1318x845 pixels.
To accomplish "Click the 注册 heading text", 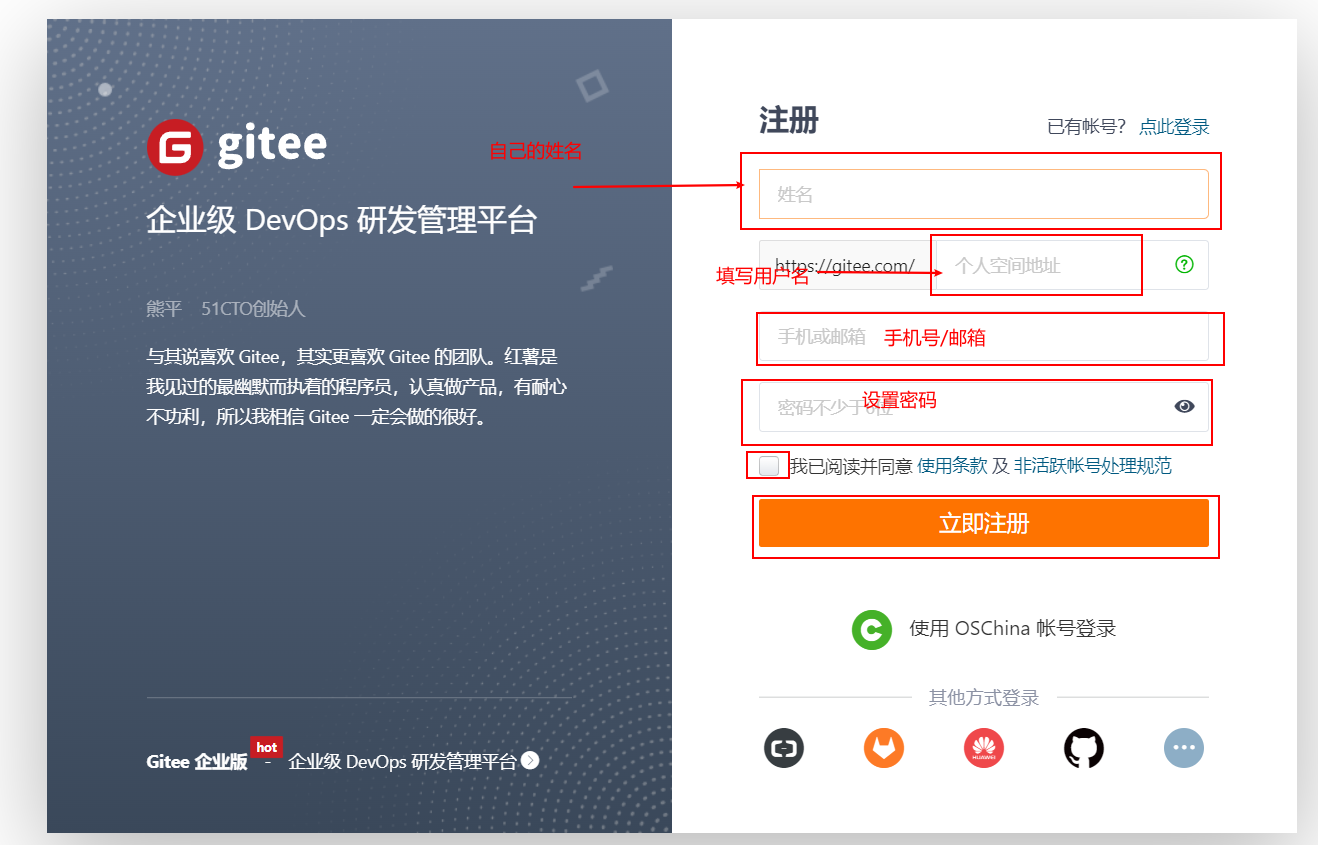I will coord(789,121).
